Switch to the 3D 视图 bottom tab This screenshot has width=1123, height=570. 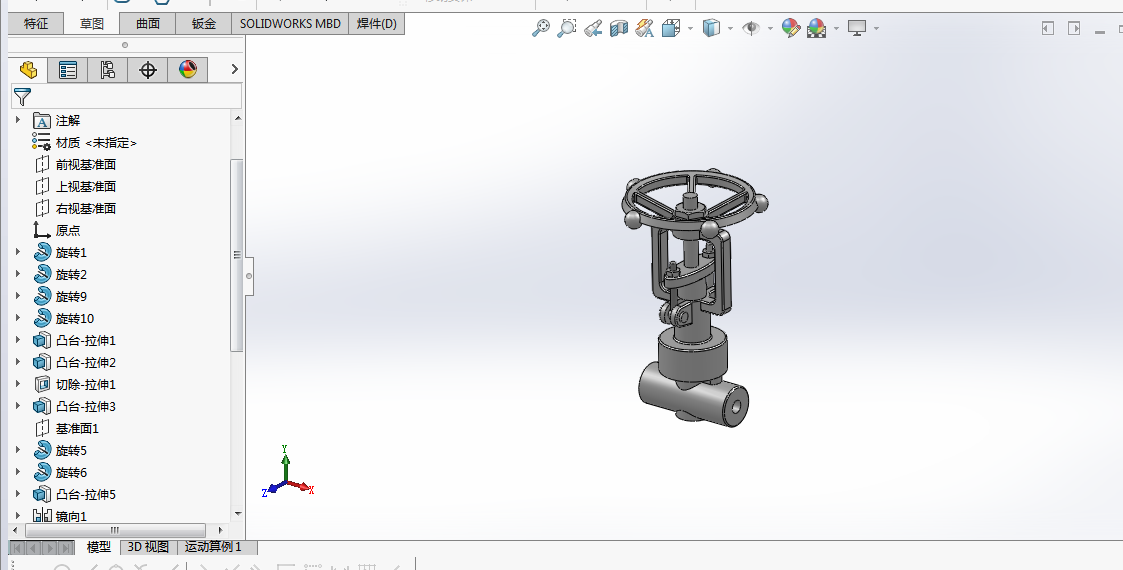pyautogui.click(x=148, y=547)
